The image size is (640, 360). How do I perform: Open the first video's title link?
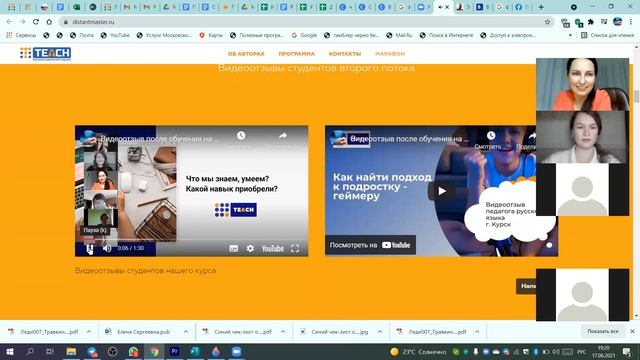(159, 139)
